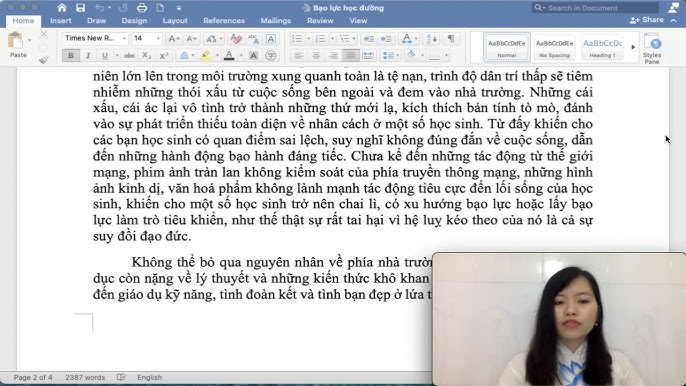Center align text
The image size is (686, 386).
(x=315, y=56)
